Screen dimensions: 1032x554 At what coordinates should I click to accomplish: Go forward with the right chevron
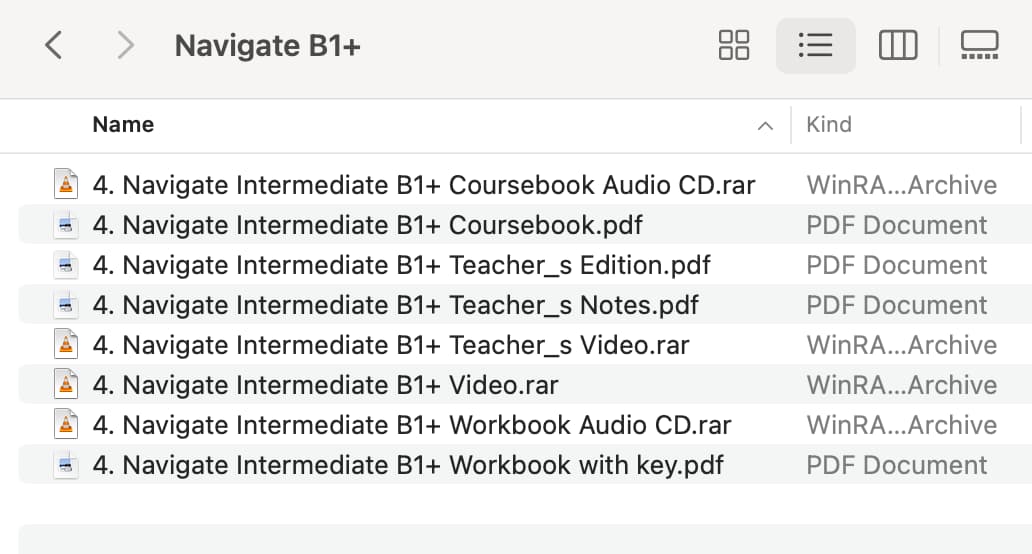[x=125, y=45]
